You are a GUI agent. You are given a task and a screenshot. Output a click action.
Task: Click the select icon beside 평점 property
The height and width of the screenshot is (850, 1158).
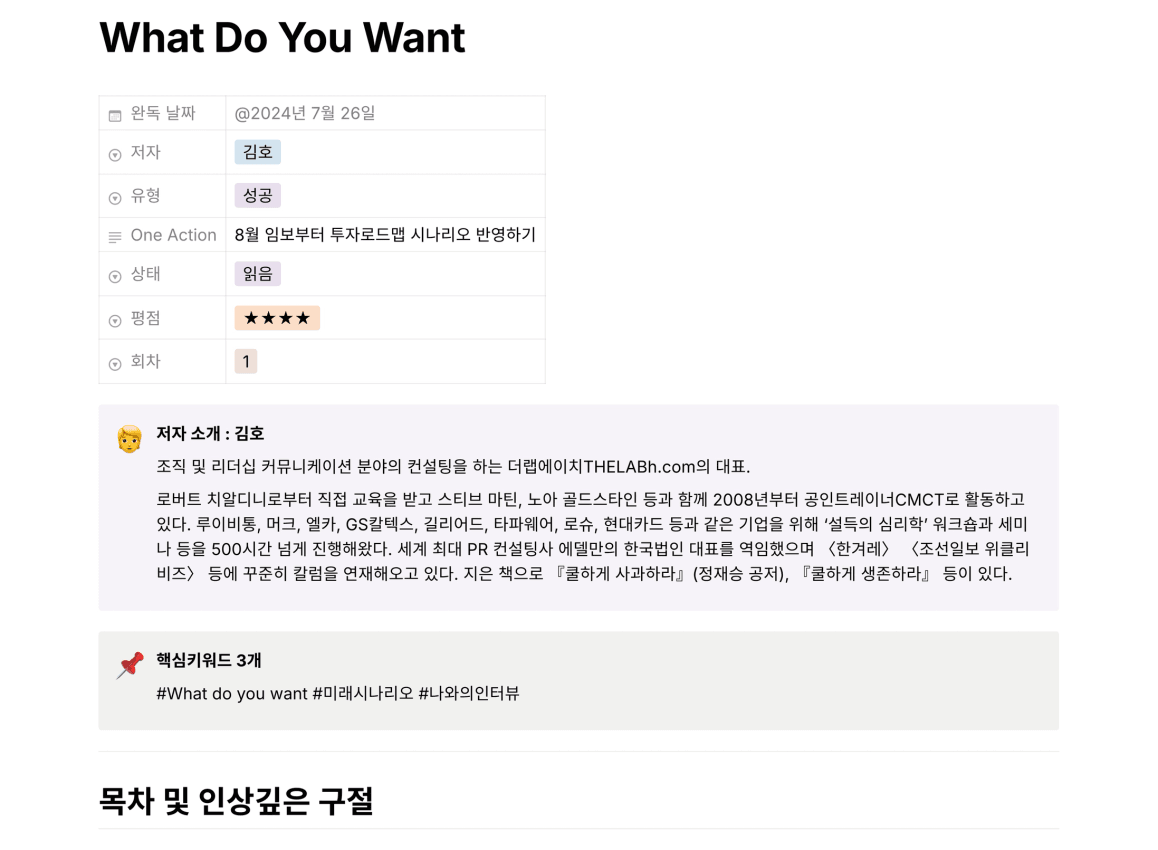(114, 321)
